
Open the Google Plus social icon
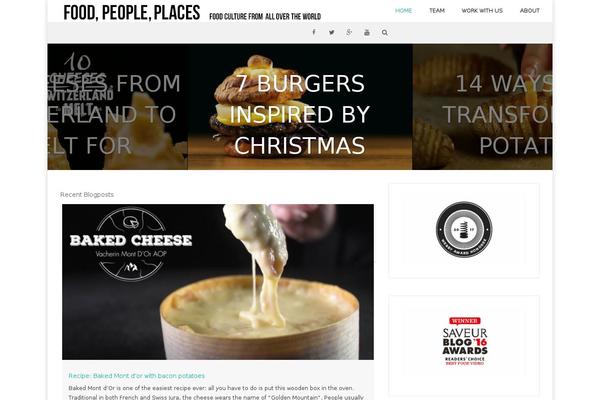[x=349, y=32]
